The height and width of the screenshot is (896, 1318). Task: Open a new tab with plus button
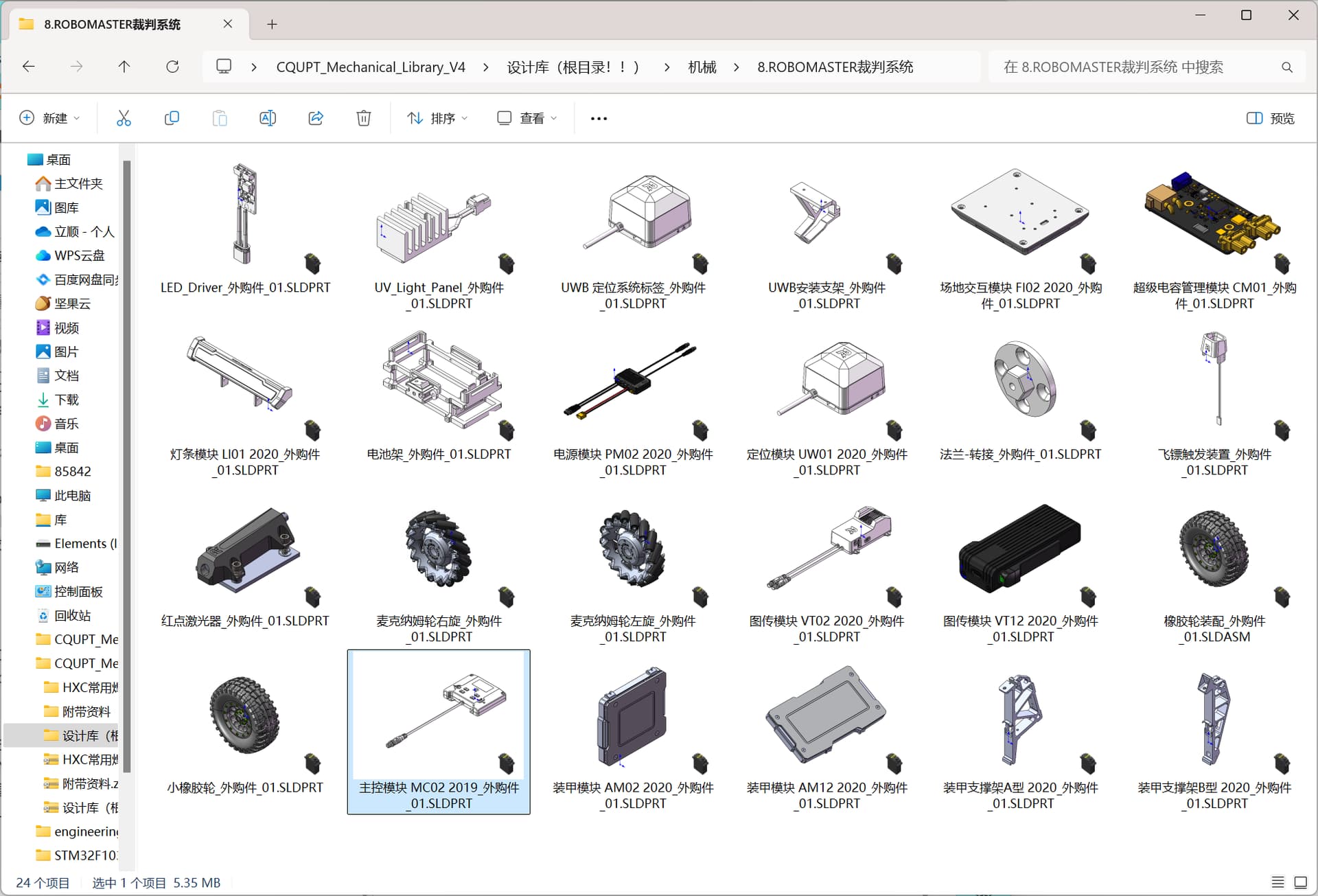tap(272, 24)
